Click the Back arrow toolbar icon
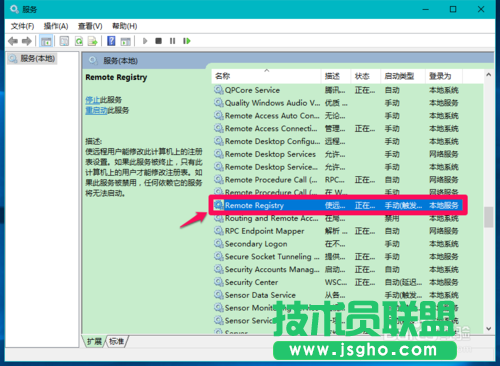 (13, 41)
